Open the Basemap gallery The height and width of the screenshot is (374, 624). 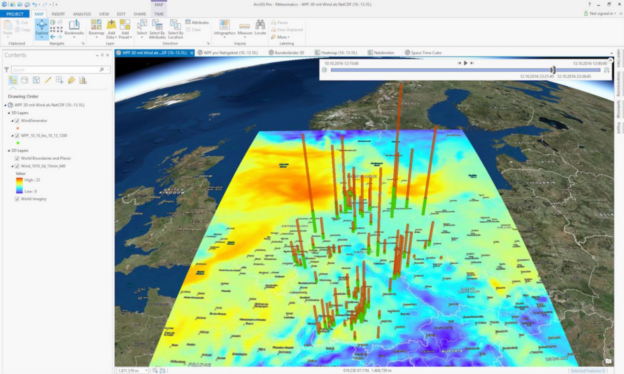coord(96,28)
